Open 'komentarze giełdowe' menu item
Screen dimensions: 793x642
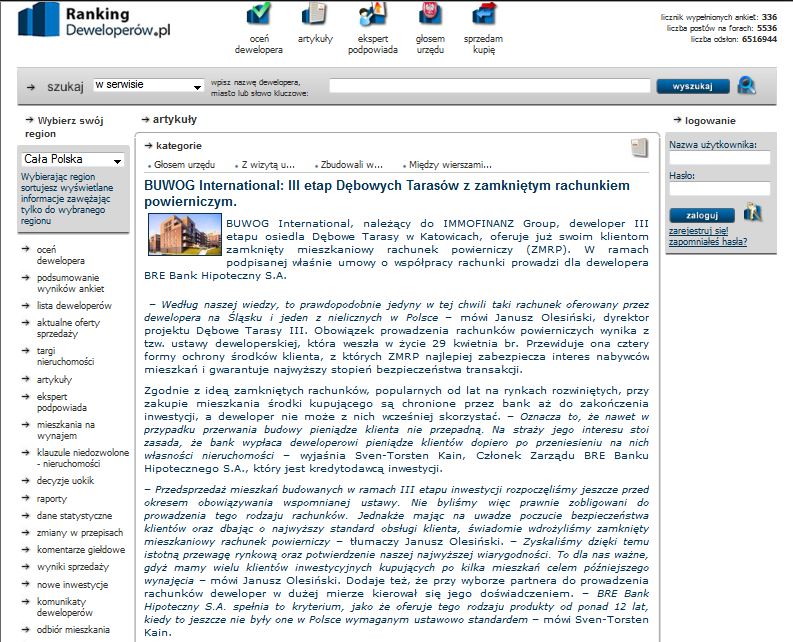(x=81, y=549)
